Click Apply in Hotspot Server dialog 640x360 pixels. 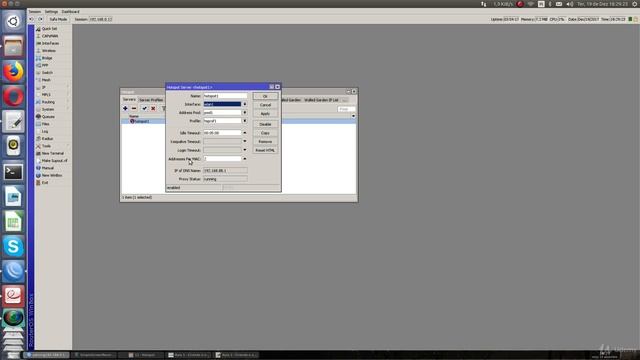point(265,114)
